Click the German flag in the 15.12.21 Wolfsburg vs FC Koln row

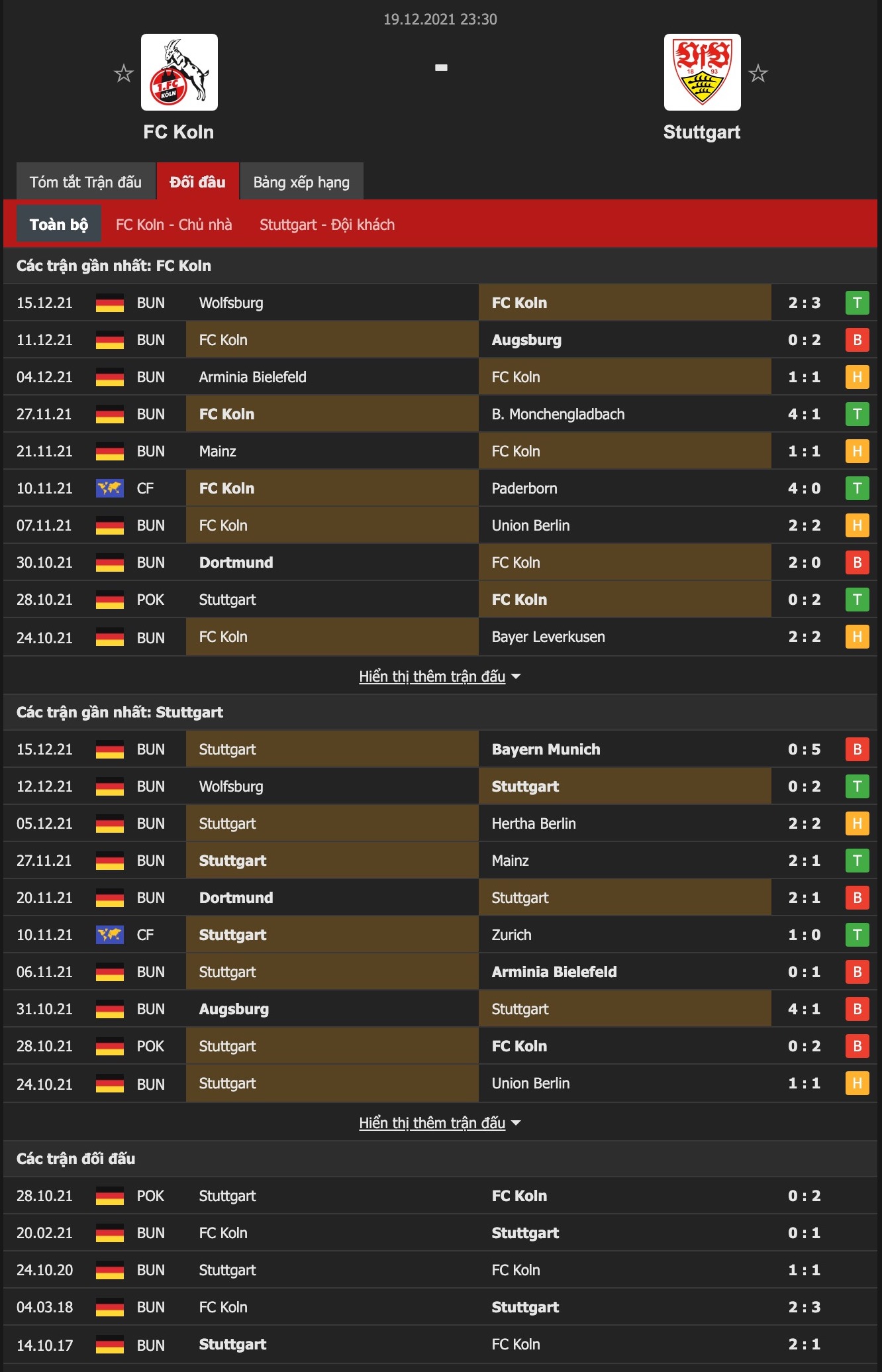[x=110, y=303]
